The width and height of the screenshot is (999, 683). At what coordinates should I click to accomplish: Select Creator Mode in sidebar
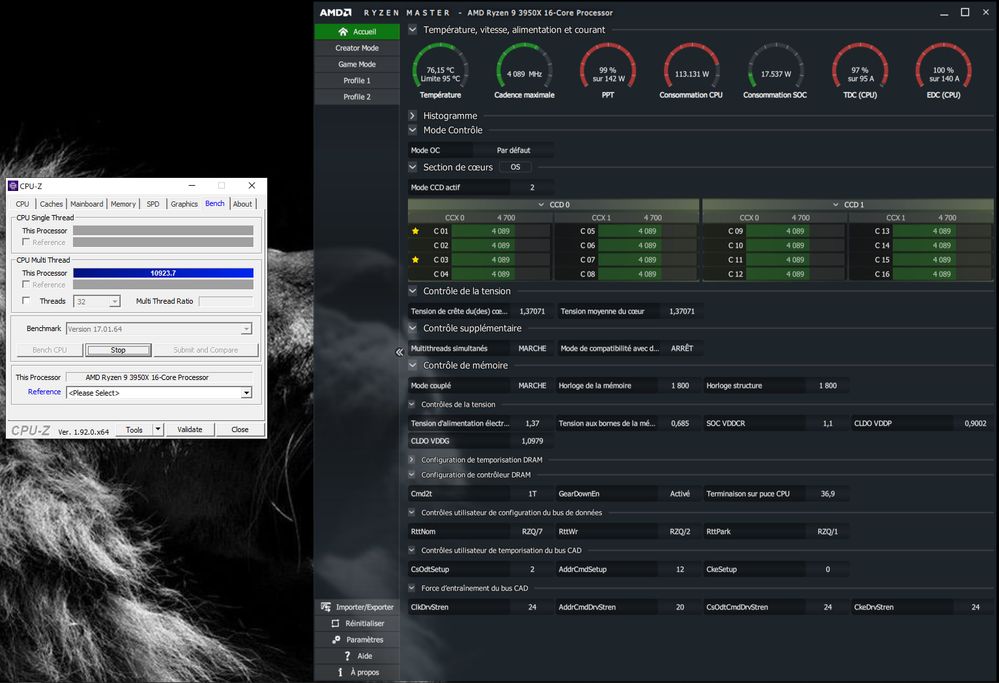[x=357, y=48]
